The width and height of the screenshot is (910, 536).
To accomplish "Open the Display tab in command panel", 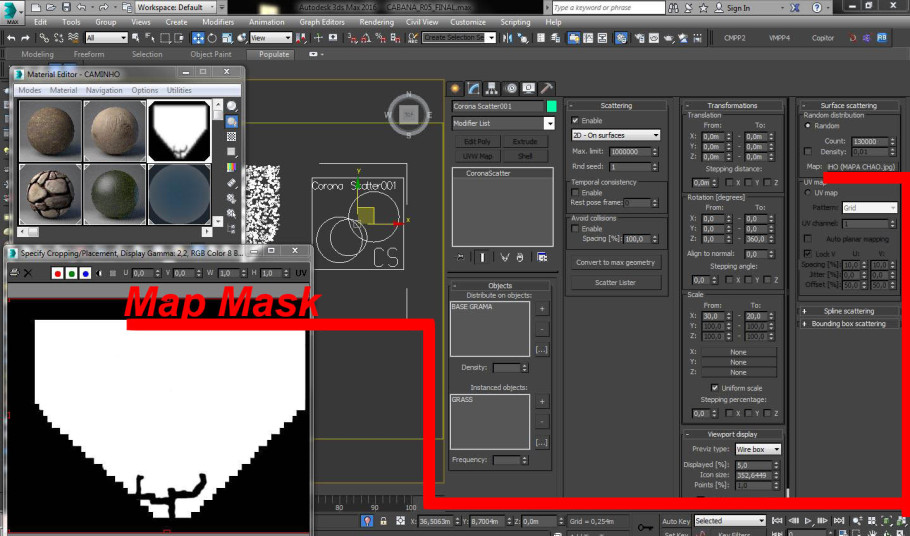I will pyautogui.click(x=528, y=88).
